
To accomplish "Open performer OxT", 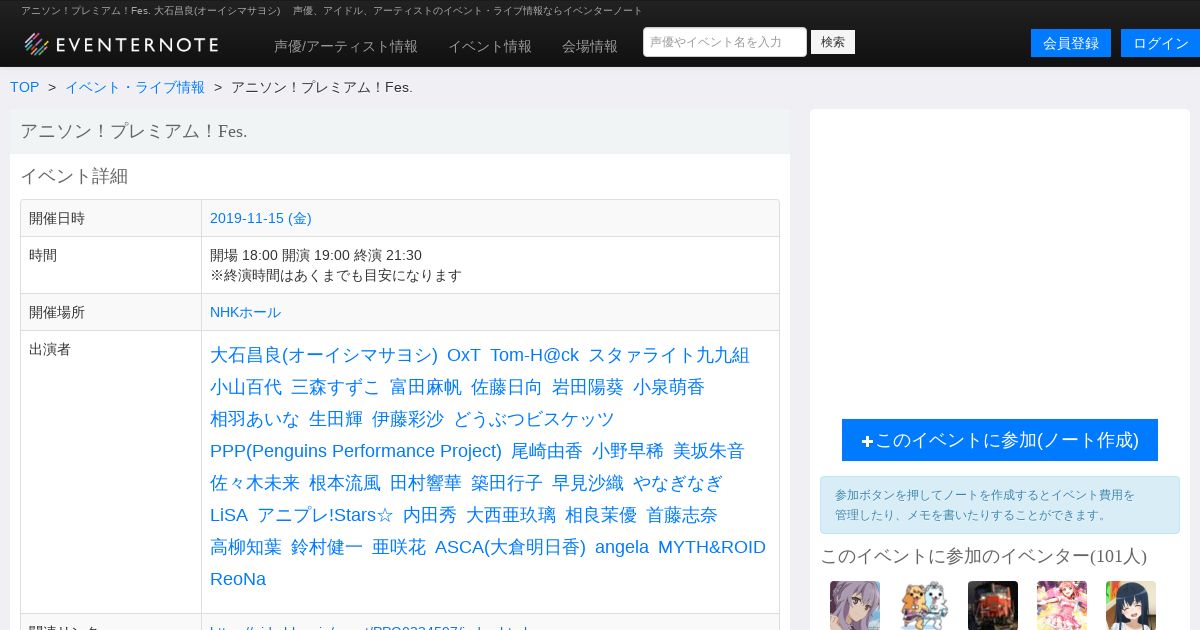I will click(464, 355).
